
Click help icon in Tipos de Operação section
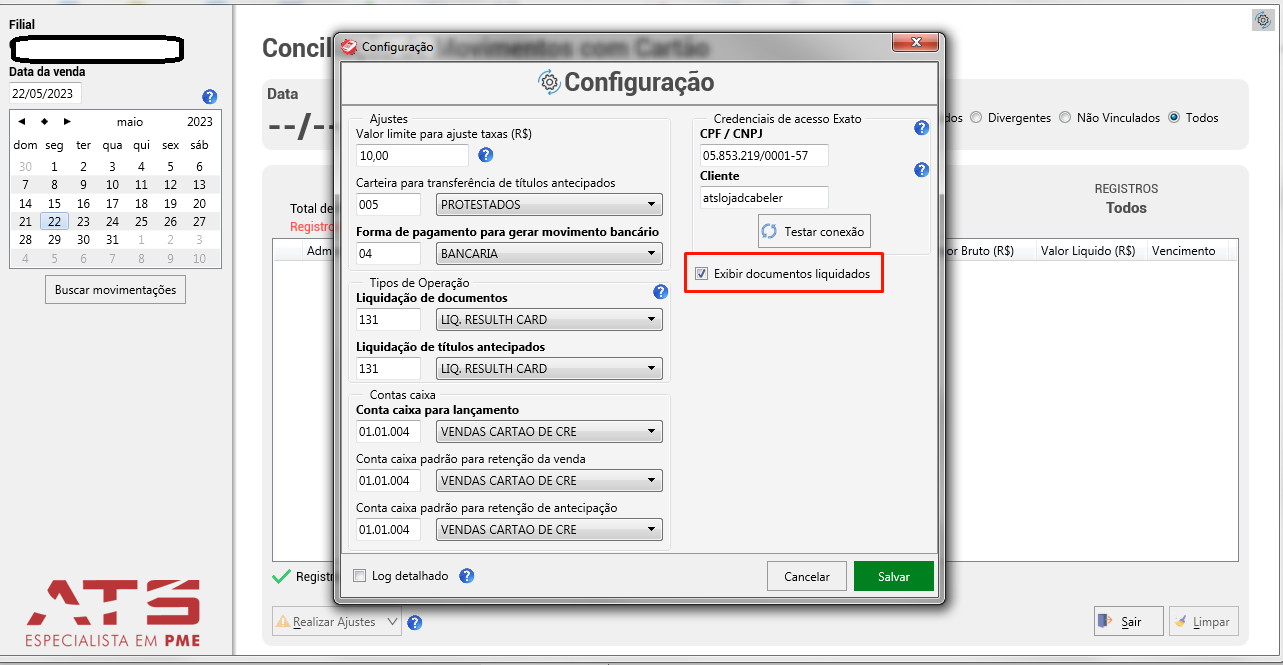(x=660, y=292)
